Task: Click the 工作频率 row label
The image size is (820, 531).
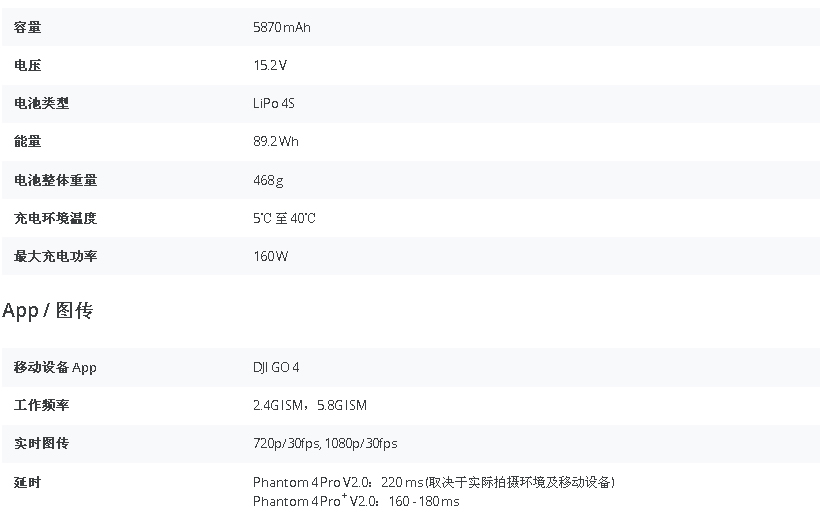Action: point(41,405)
